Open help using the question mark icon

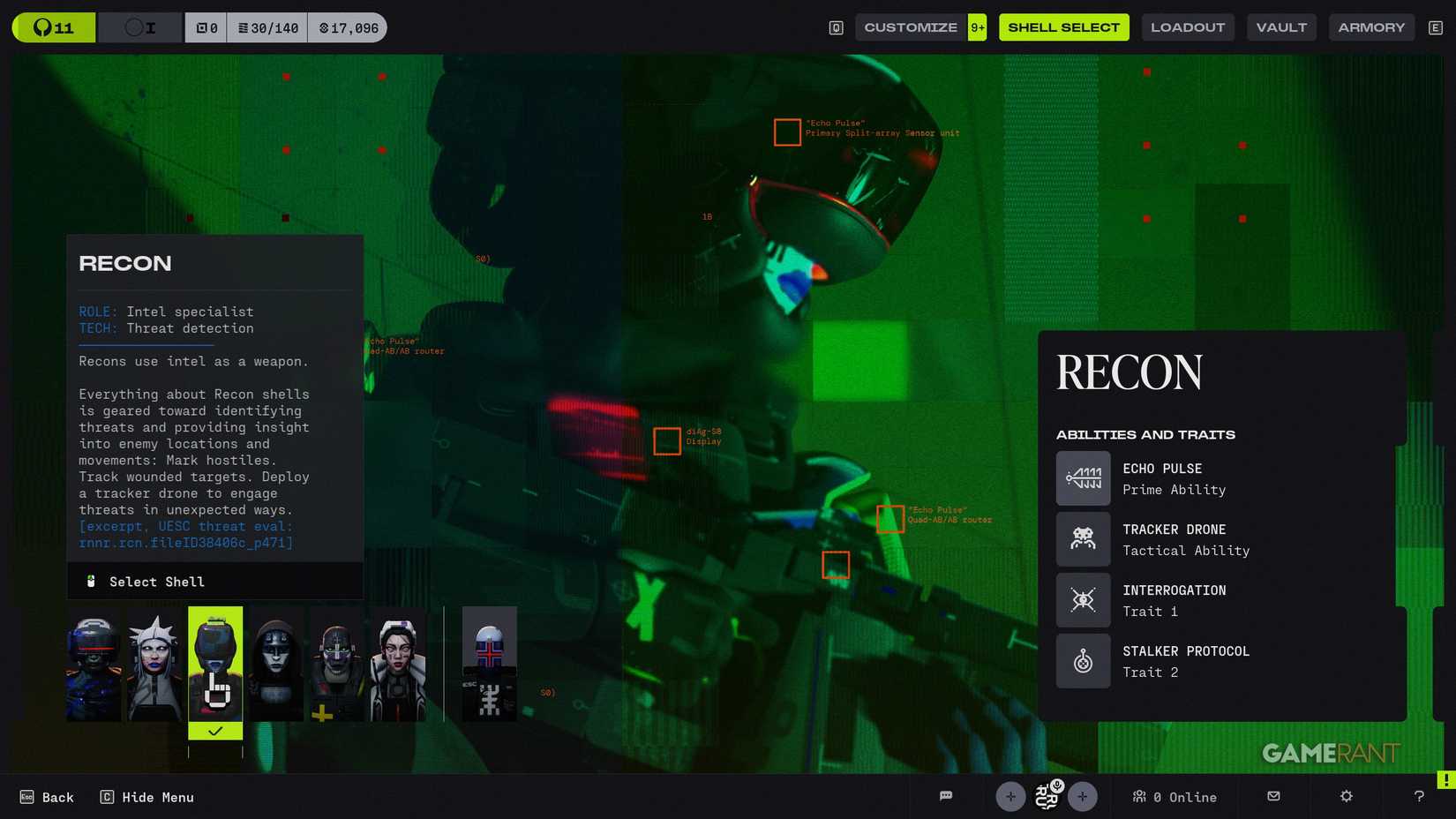[x=1418, y=797]
